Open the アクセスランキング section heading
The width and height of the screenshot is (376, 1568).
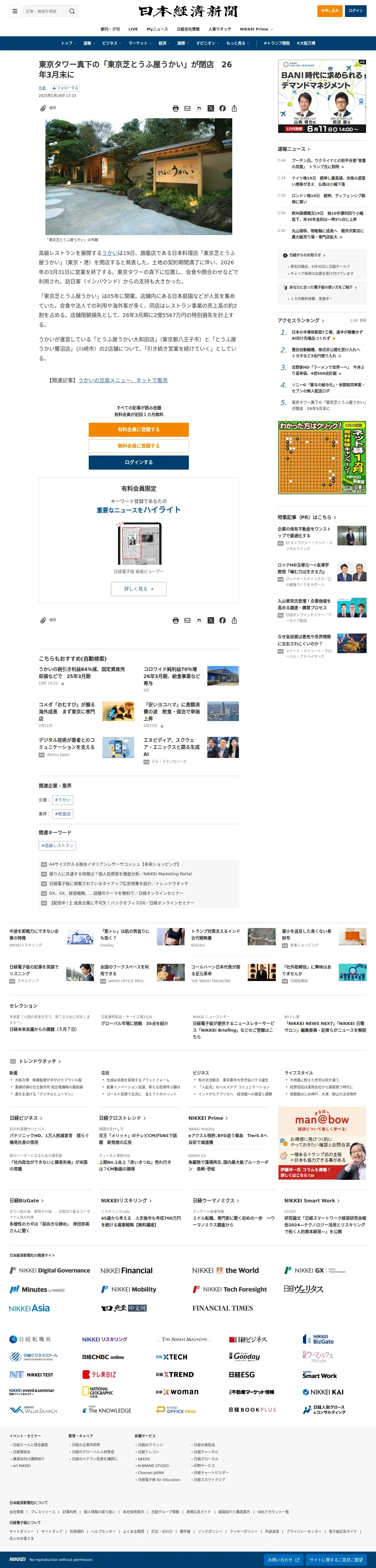(300, 320)
